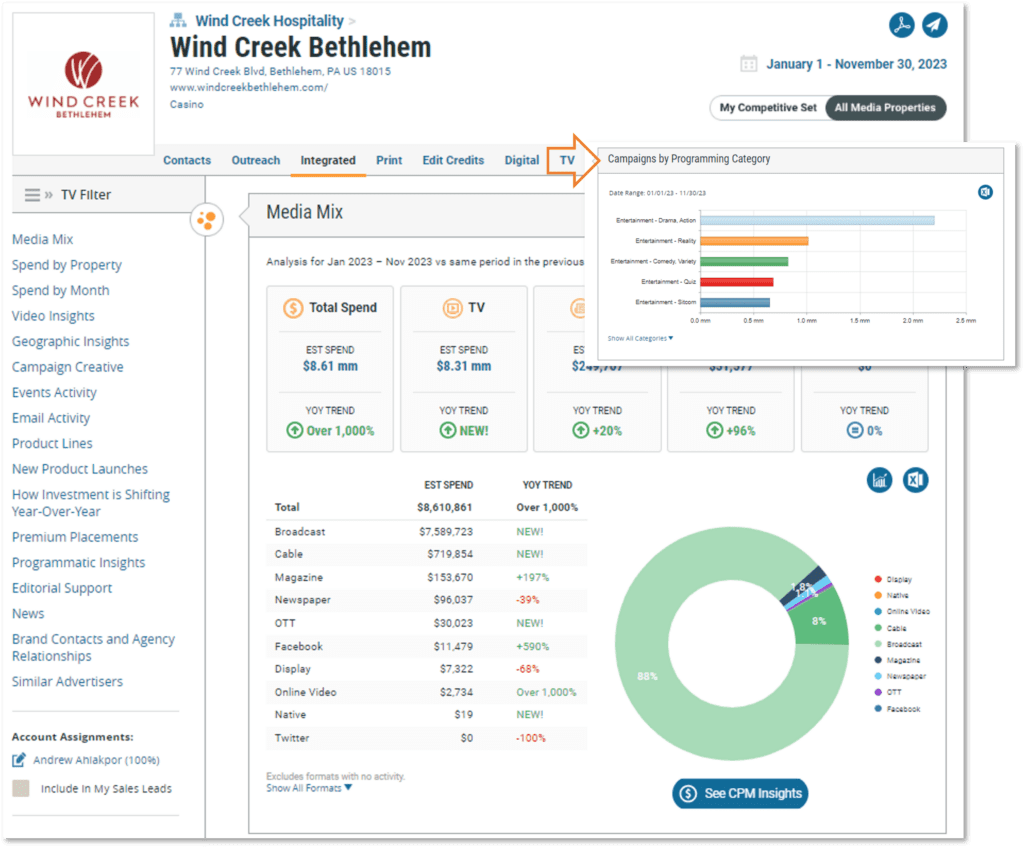Toggle Broadcast series in donut legend
This screenshot has width=1024, height=847.
(898, 644)
